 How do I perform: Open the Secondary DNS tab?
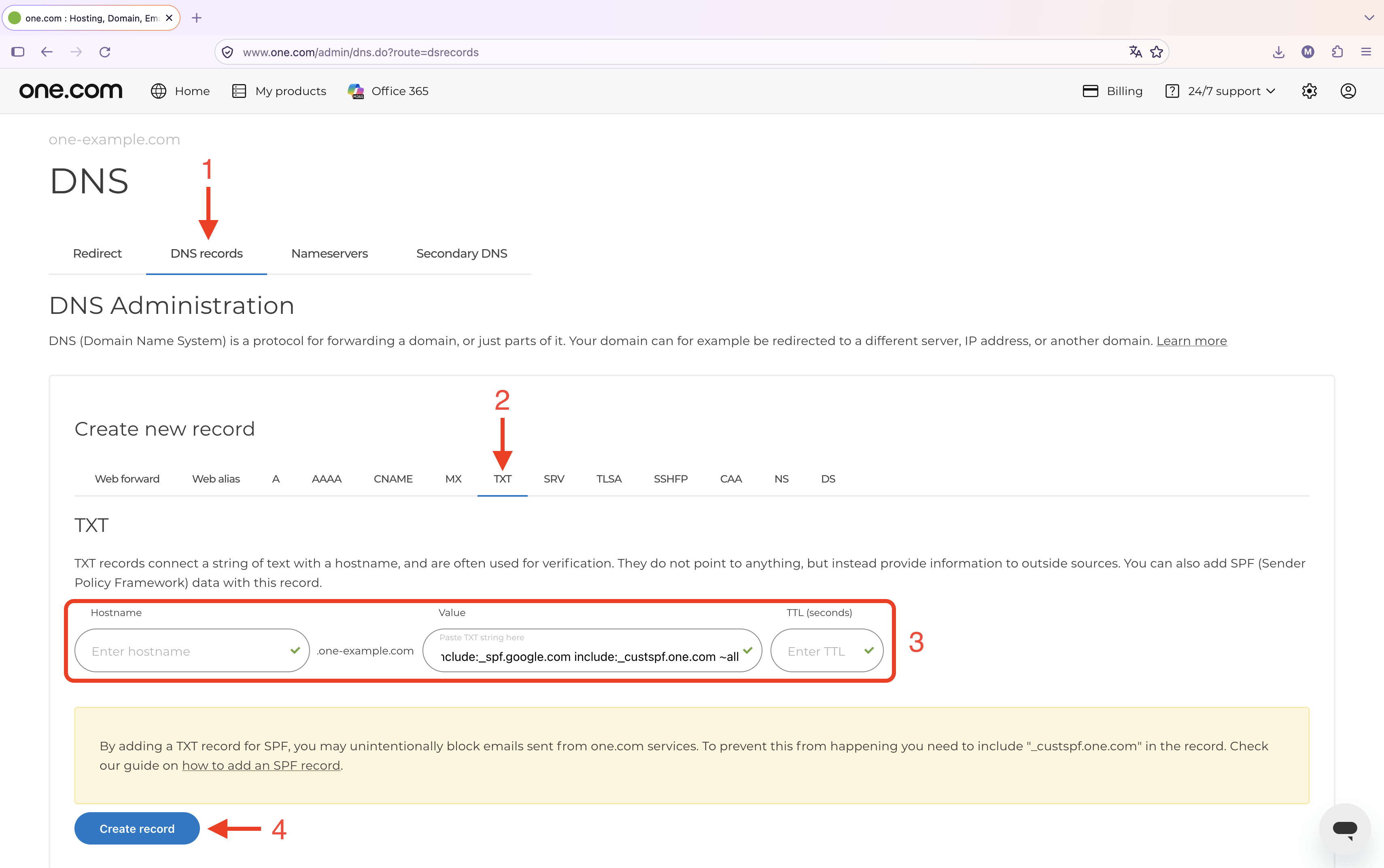(462, 254)
